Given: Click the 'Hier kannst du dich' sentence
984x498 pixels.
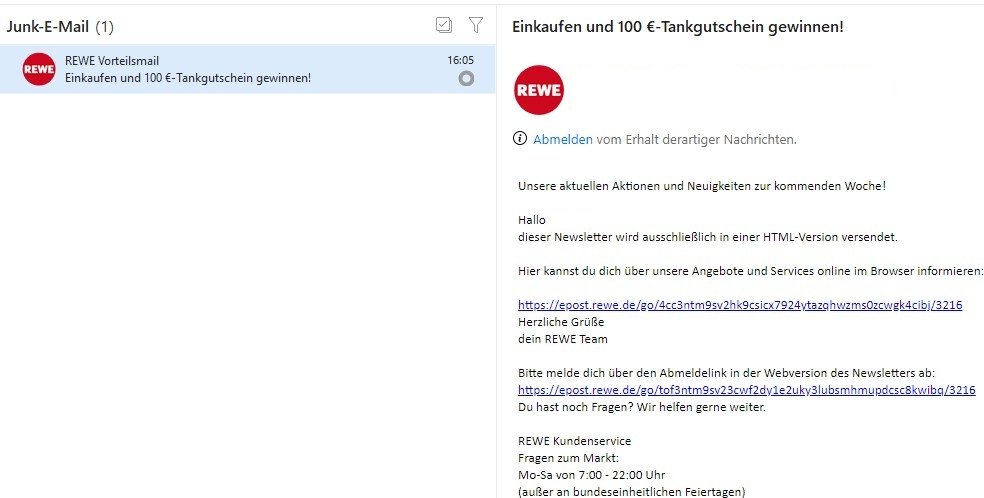Looking at the screenshot, I should pyautogui.click(x=751, y=272).
